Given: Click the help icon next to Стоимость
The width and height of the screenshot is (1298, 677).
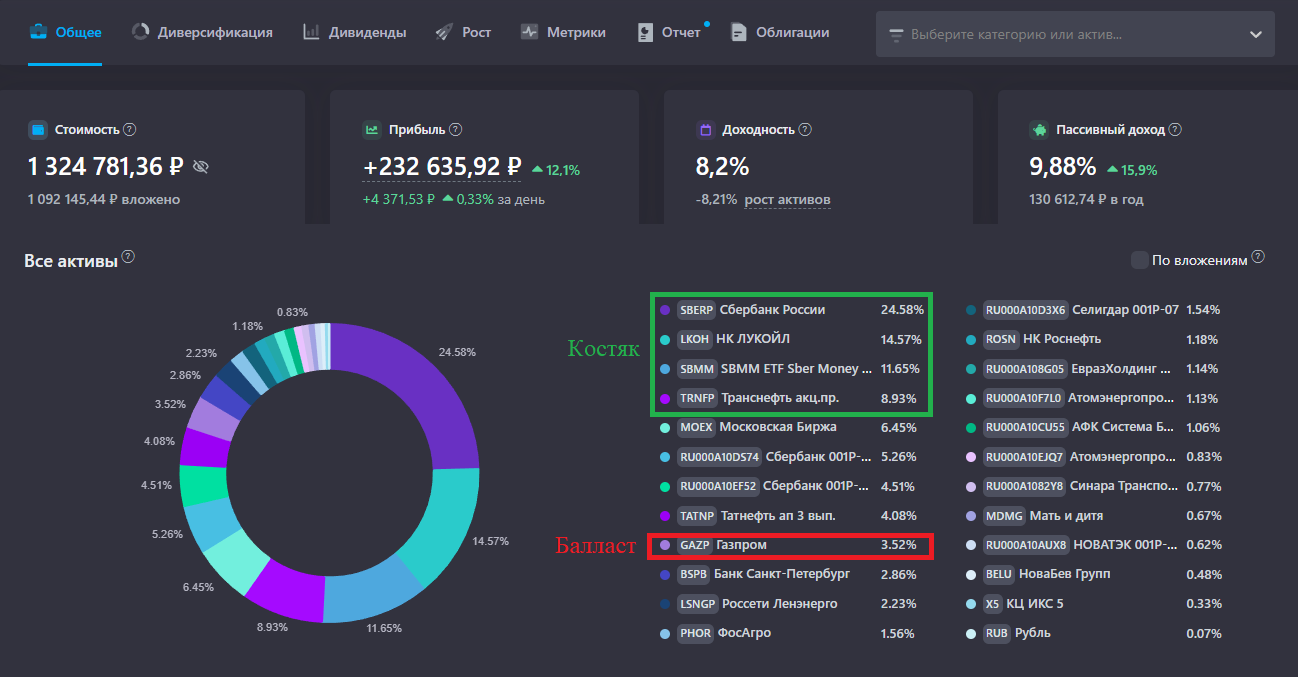Looking at the screenshot, I should tap(130, 129).
